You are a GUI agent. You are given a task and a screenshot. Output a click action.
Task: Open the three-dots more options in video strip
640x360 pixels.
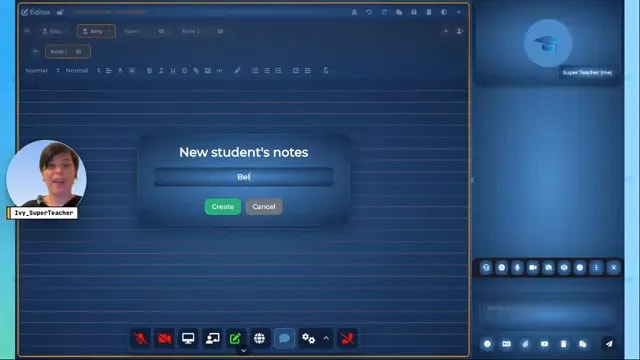[x=596, y=268]
